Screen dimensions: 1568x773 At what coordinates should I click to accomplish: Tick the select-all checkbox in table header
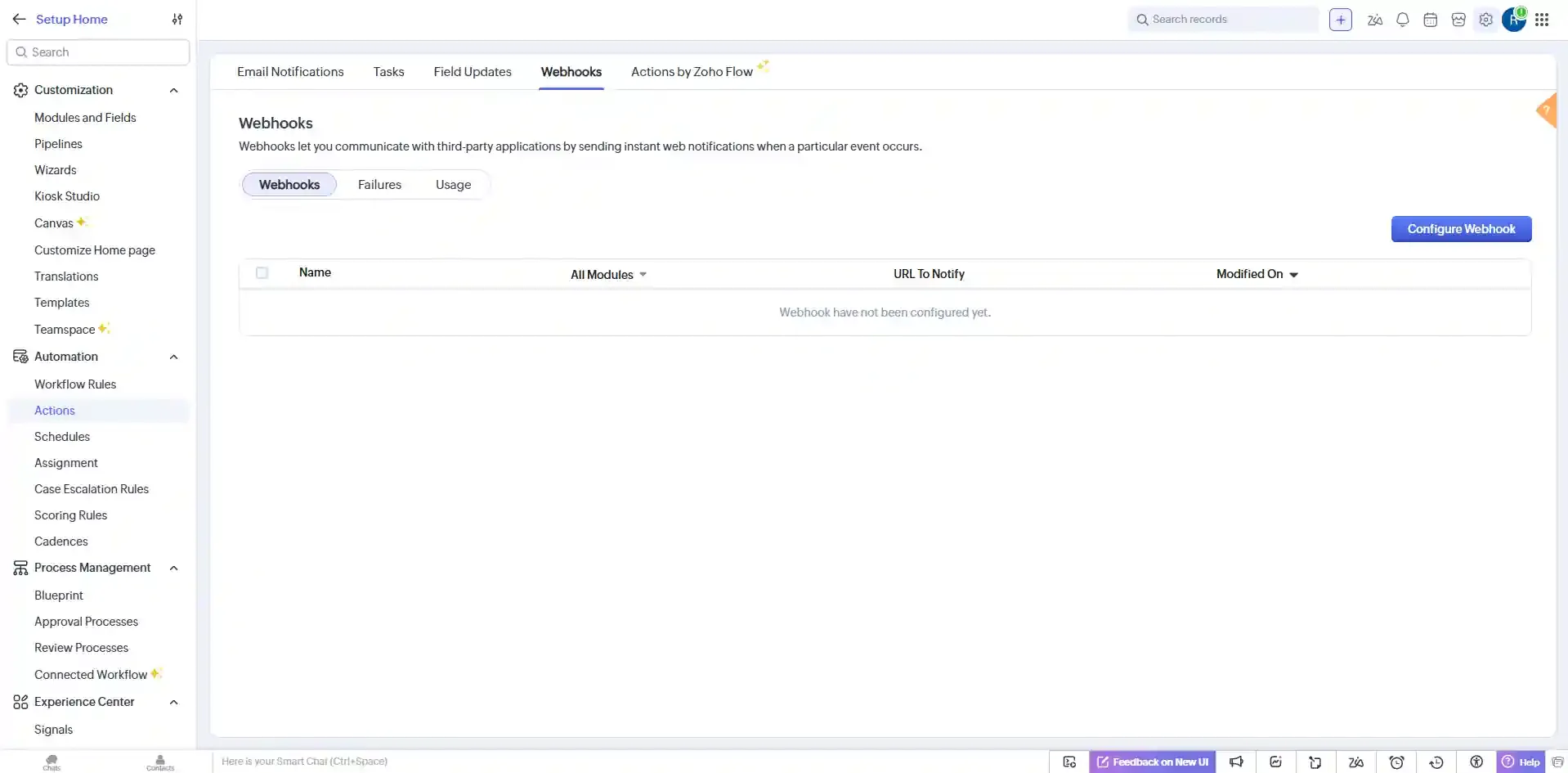pyautogui.click(x=262, y=273)
